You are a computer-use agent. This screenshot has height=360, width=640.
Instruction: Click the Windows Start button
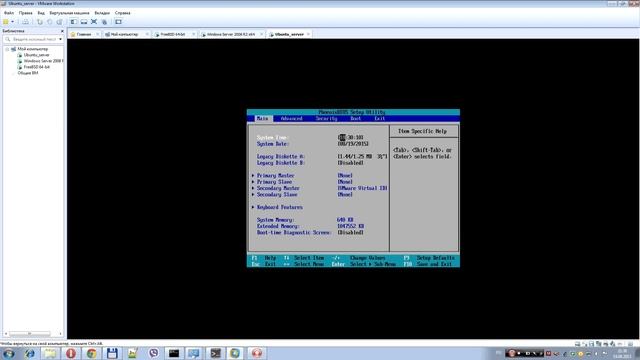(x=9, y=353)
